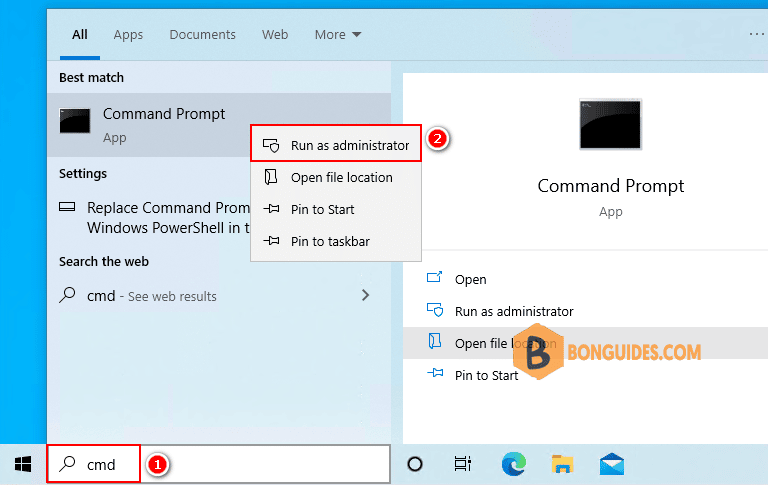This screenshot has height=485, width=768.
Task: Open the three-dots options menu
Action: coord(757,34)
